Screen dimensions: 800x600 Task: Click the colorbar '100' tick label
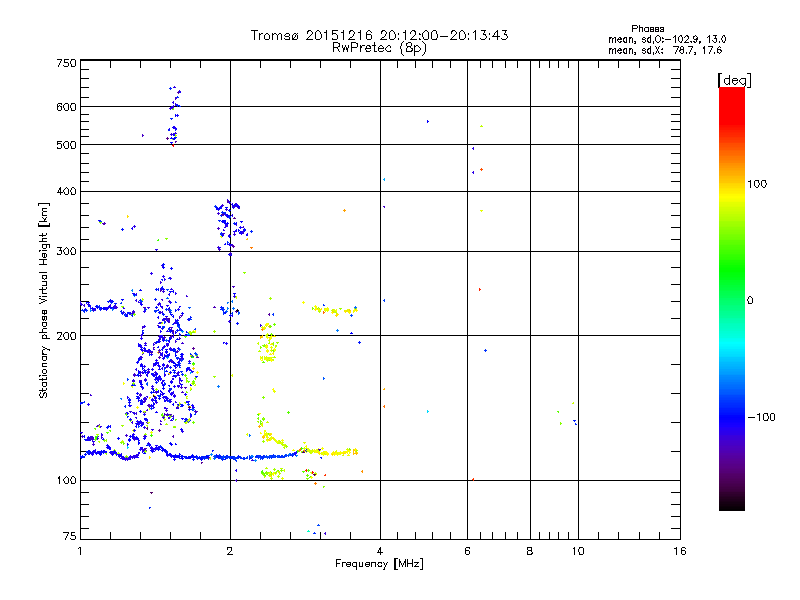(x=757, y=184)
